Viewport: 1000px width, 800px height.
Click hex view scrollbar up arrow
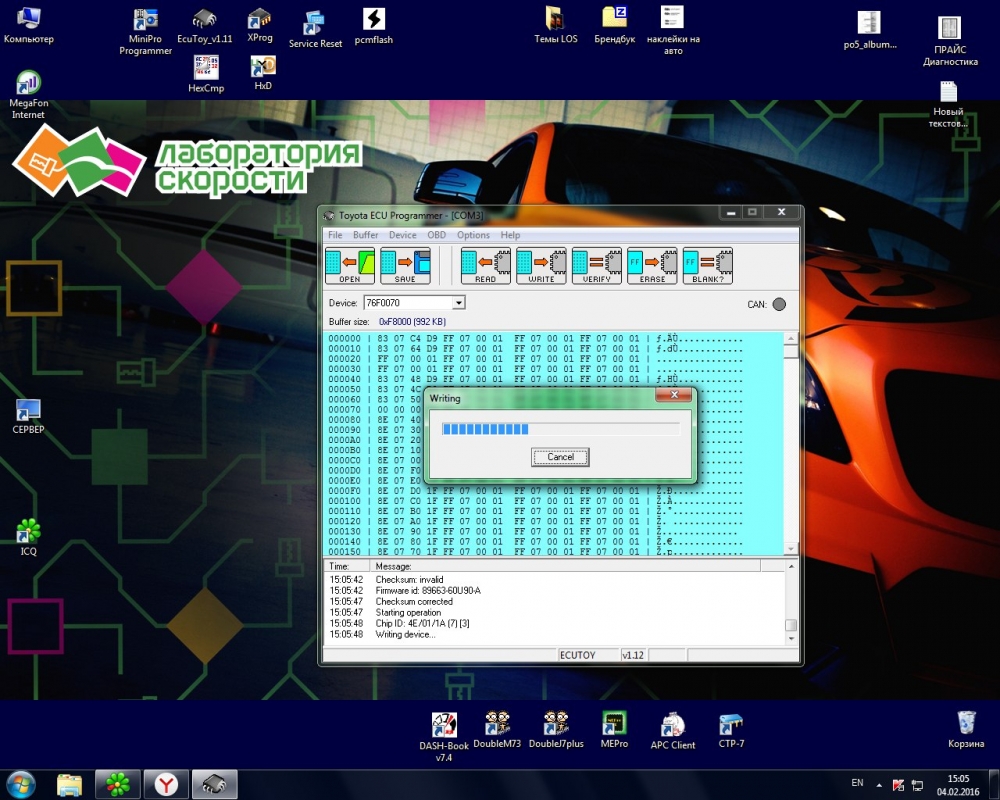point(791,339)
